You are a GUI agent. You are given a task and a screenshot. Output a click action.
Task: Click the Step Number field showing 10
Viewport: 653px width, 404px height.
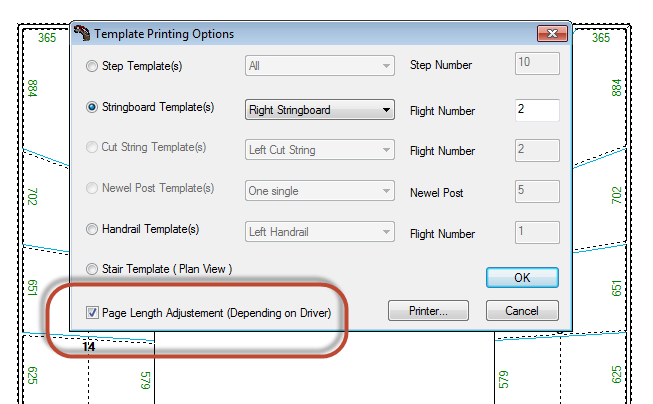point(537,63)
